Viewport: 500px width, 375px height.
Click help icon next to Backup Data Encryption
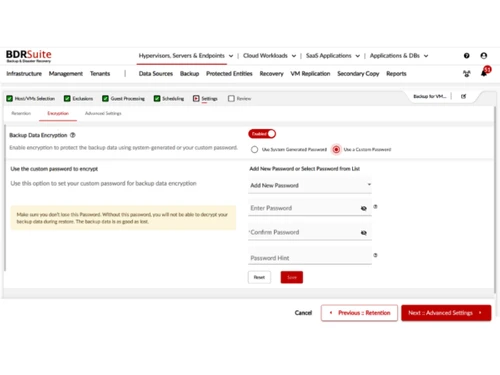pyautogui.click(x=73, y=135)
